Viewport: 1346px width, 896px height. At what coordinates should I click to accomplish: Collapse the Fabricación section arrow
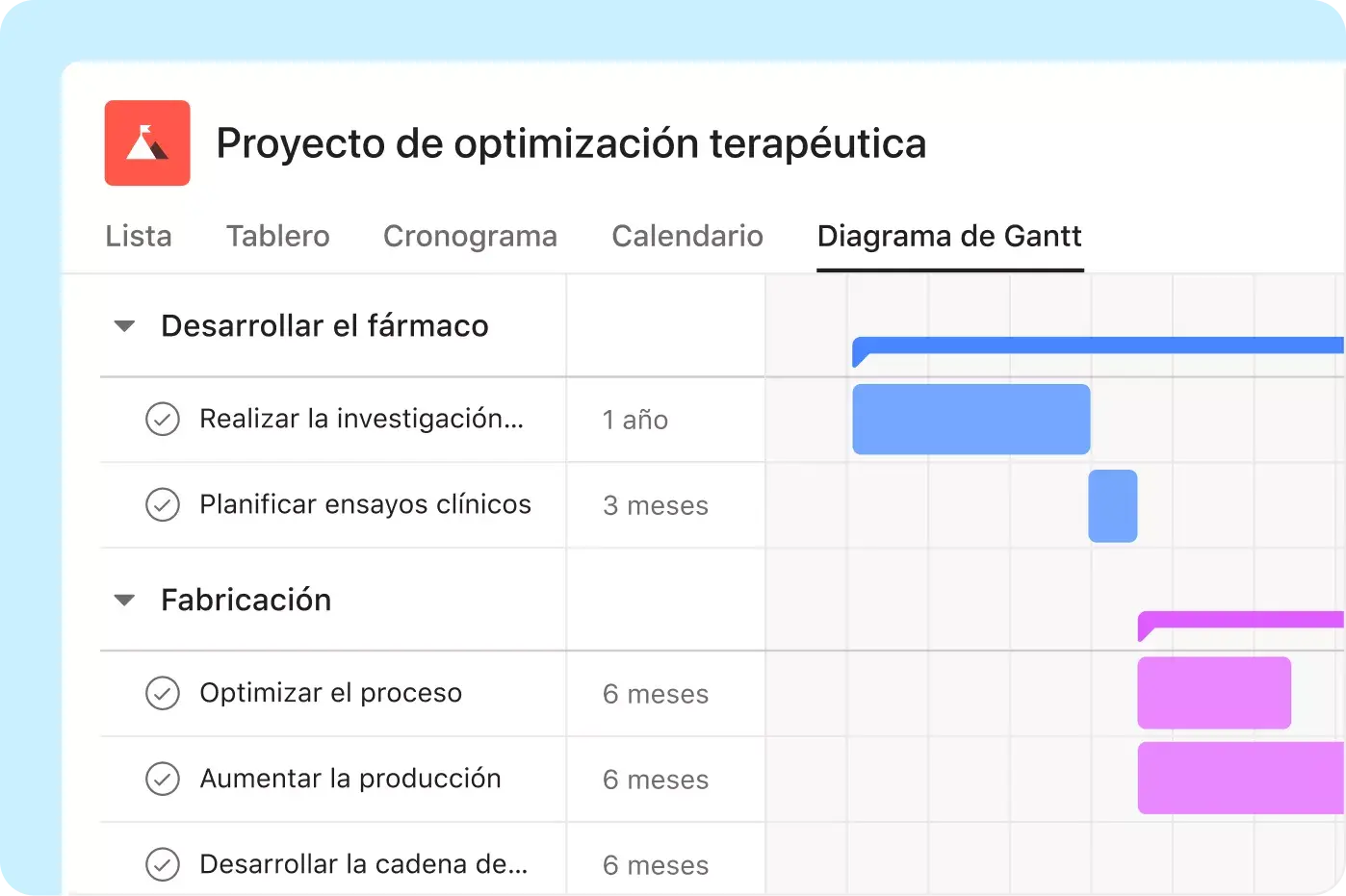[x=124, y=601]
